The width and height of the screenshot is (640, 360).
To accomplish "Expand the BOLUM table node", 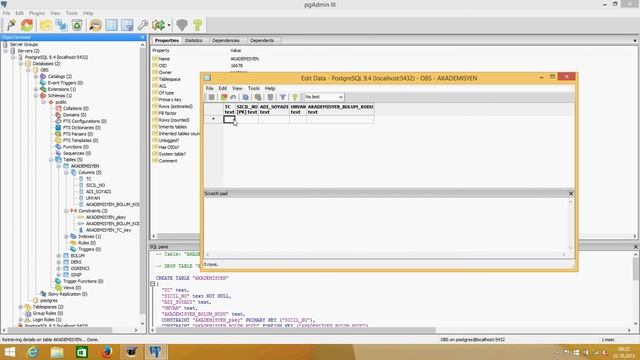I will coord(59,256).
